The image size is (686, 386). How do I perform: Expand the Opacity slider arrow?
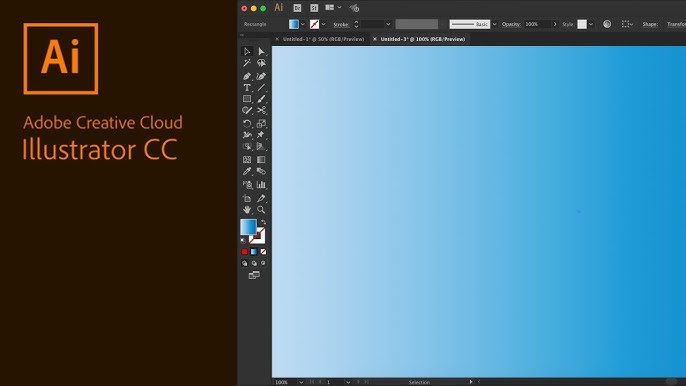pyautogui.click(x=555, y=24)
